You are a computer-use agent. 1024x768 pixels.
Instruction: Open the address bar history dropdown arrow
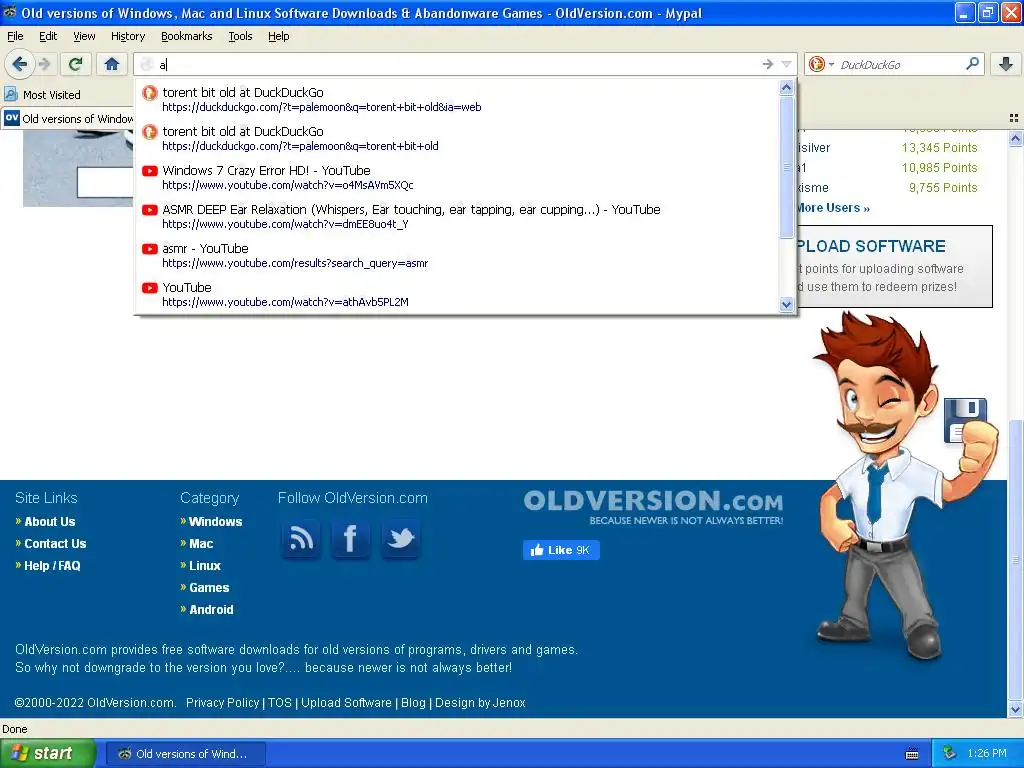[786, 64]
